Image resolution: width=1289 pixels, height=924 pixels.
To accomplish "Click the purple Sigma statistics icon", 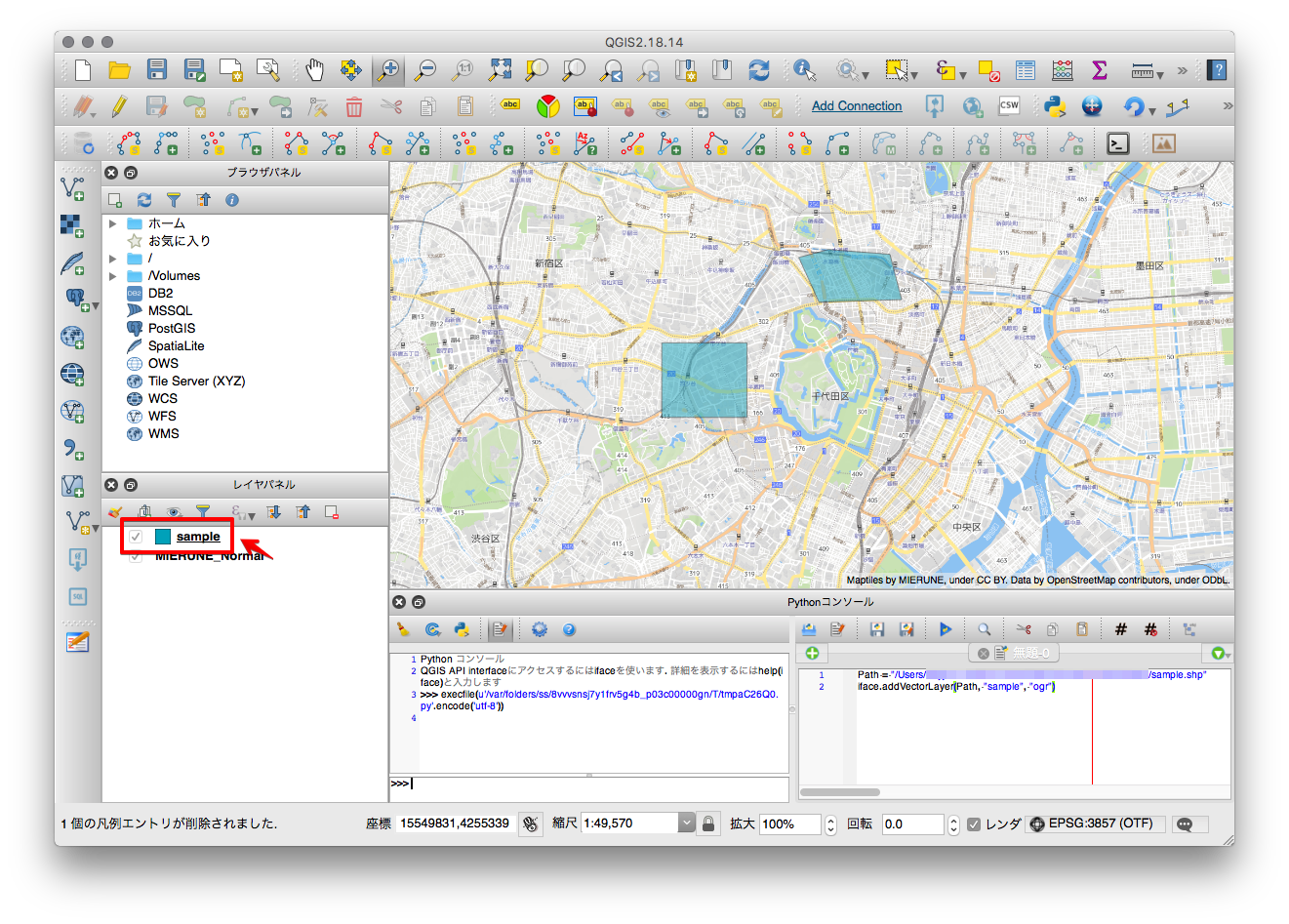I will 1100,69.
